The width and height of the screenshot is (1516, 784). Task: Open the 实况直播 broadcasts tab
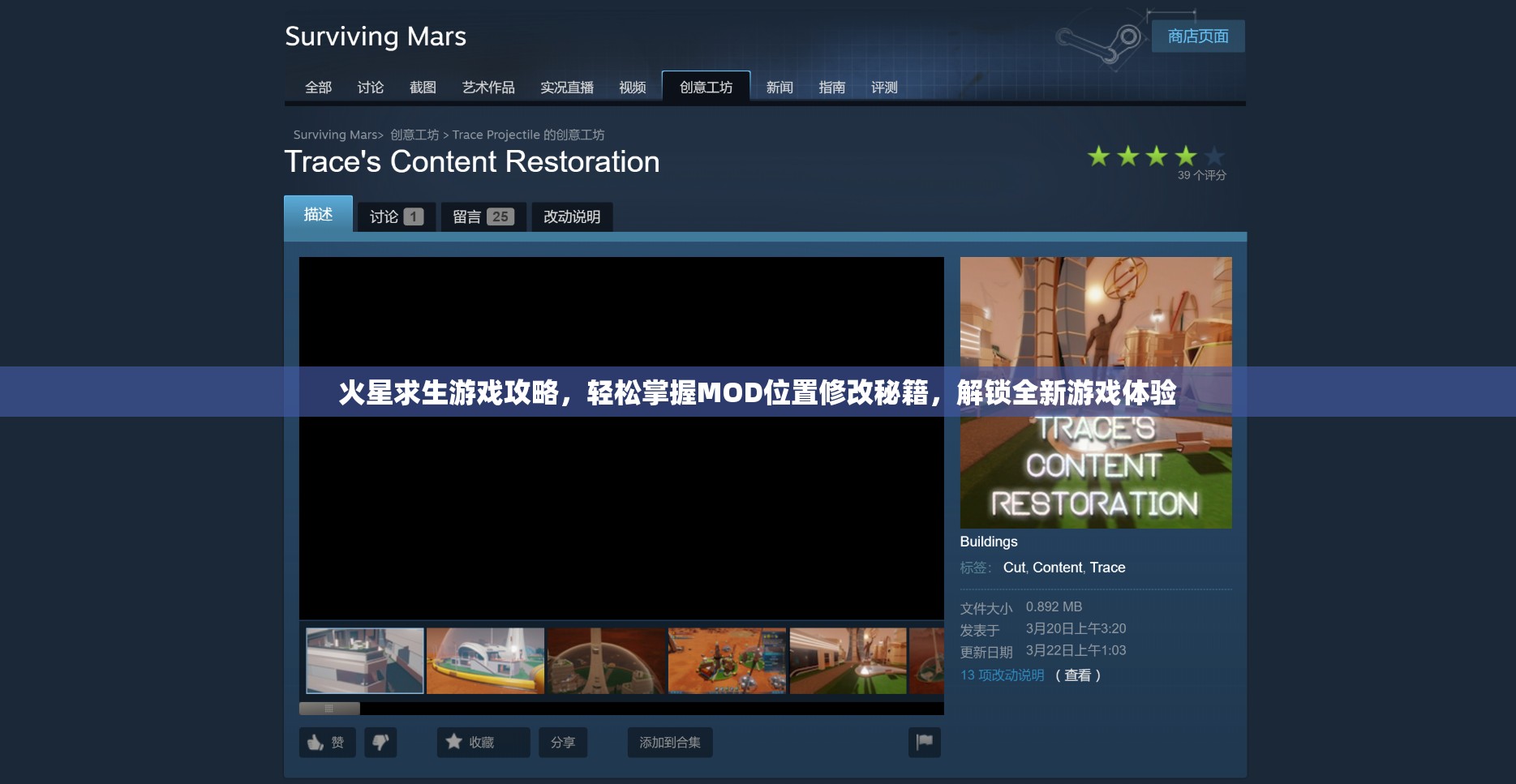point(567,88)
